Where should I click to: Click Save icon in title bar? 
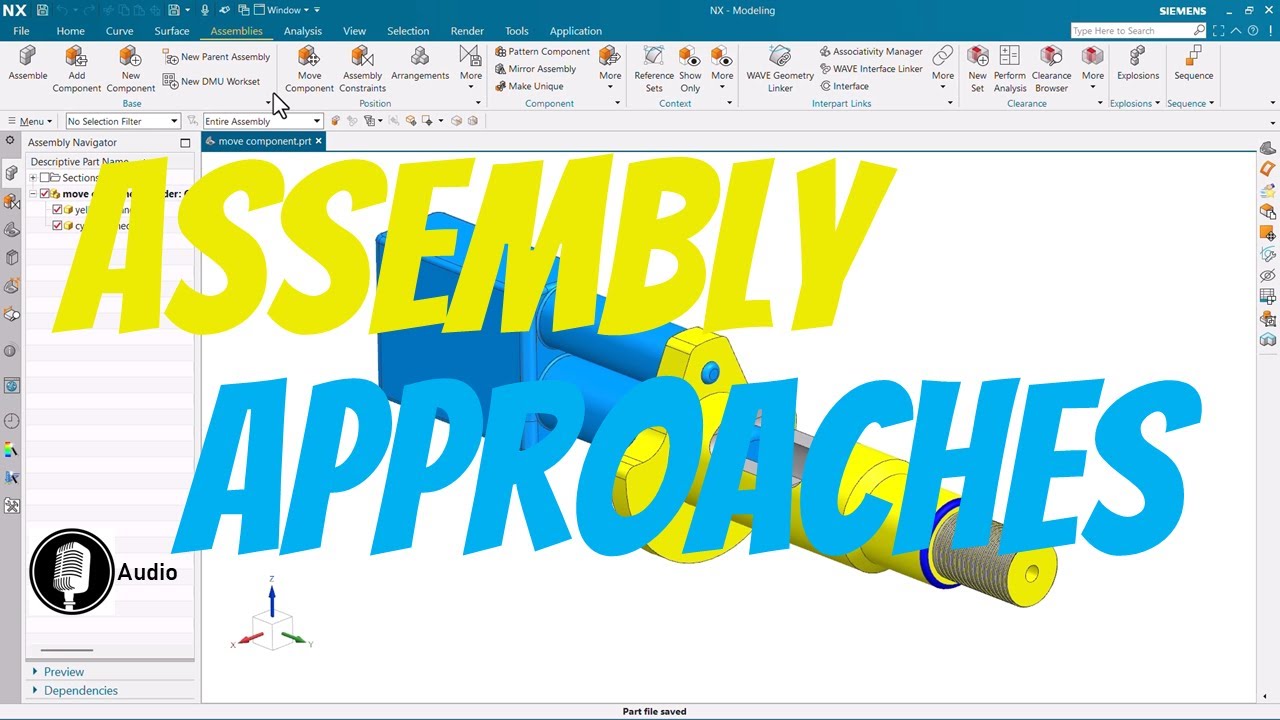coord(42,10)
